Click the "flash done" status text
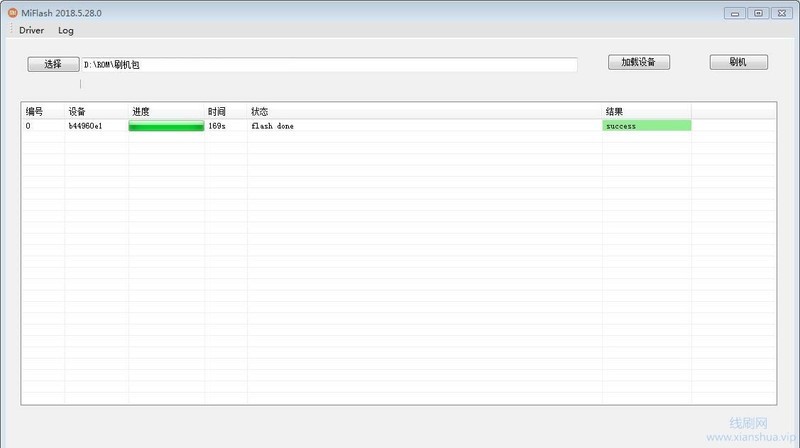Image resolution: width=800 pixels, height=448 pixels. (x=272, y=126)
